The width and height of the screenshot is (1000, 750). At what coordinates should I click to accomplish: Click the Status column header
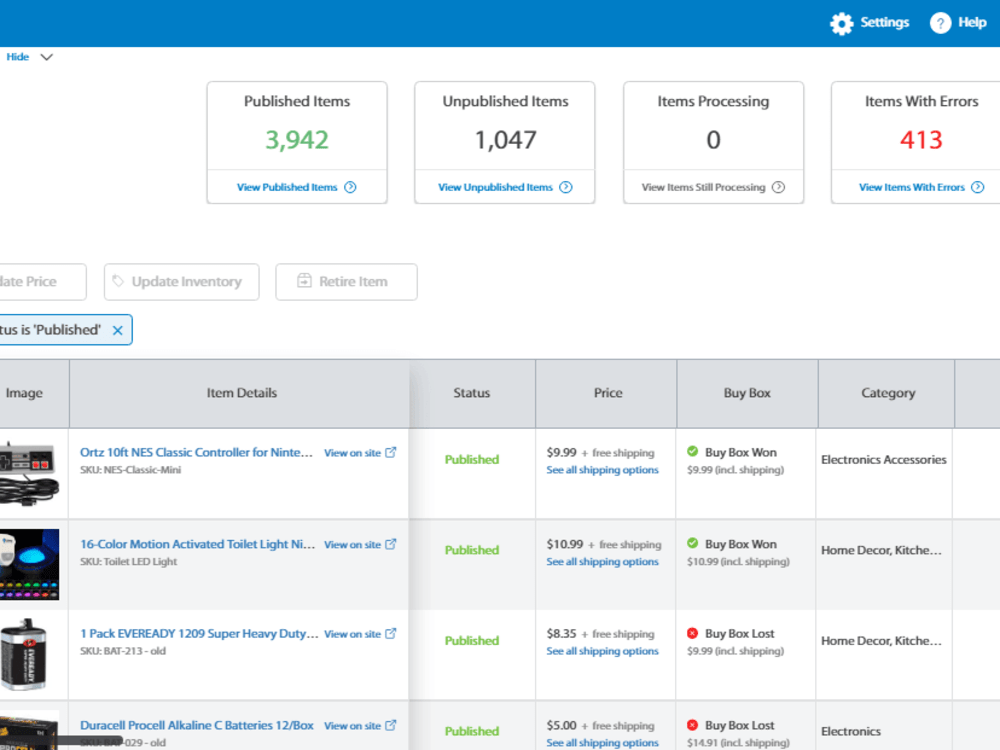(472, 393)
